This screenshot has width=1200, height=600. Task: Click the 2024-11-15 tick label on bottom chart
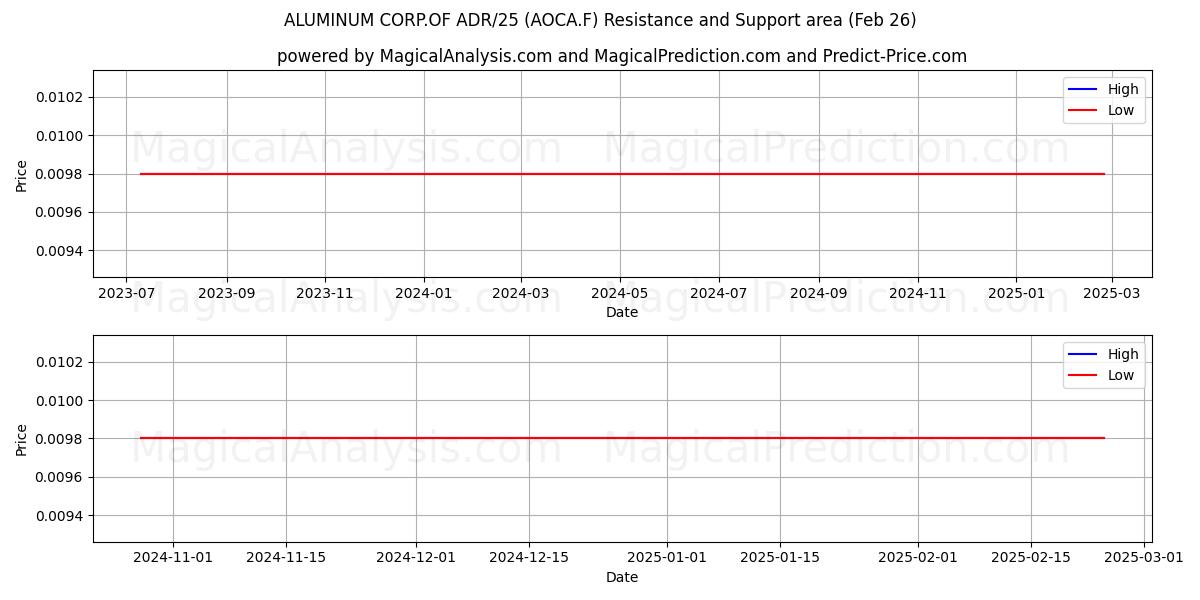(286, 558)
